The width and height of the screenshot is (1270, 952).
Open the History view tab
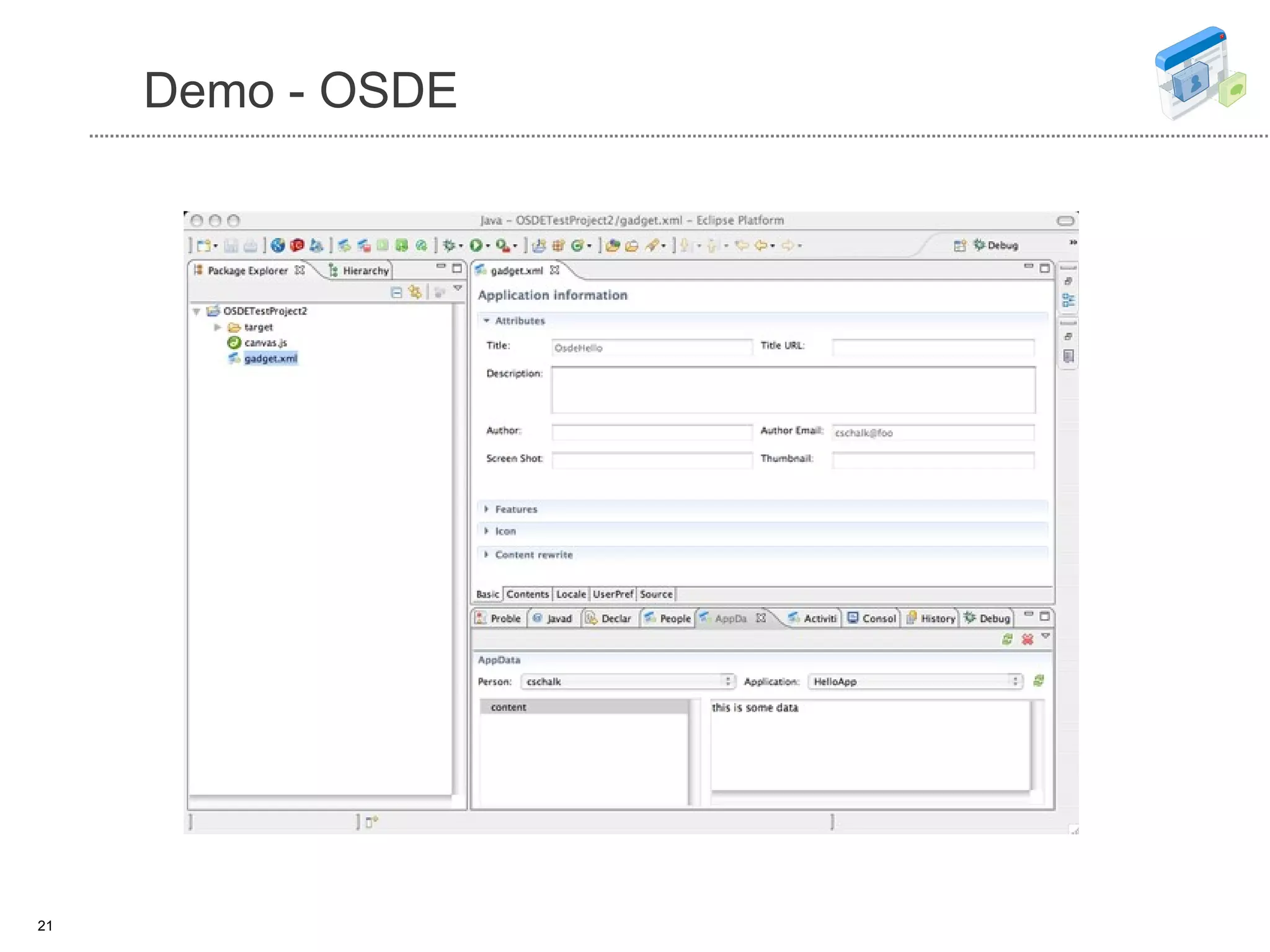(x=931, y=619)
